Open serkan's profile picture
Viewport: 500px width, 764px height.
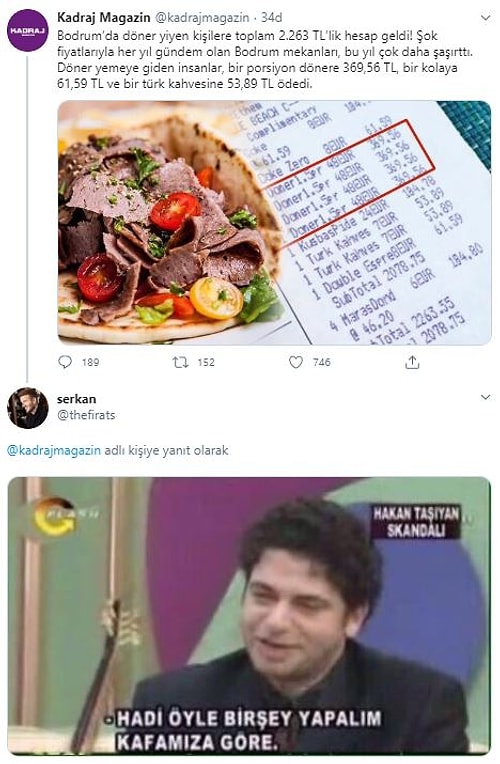(28, 408)
